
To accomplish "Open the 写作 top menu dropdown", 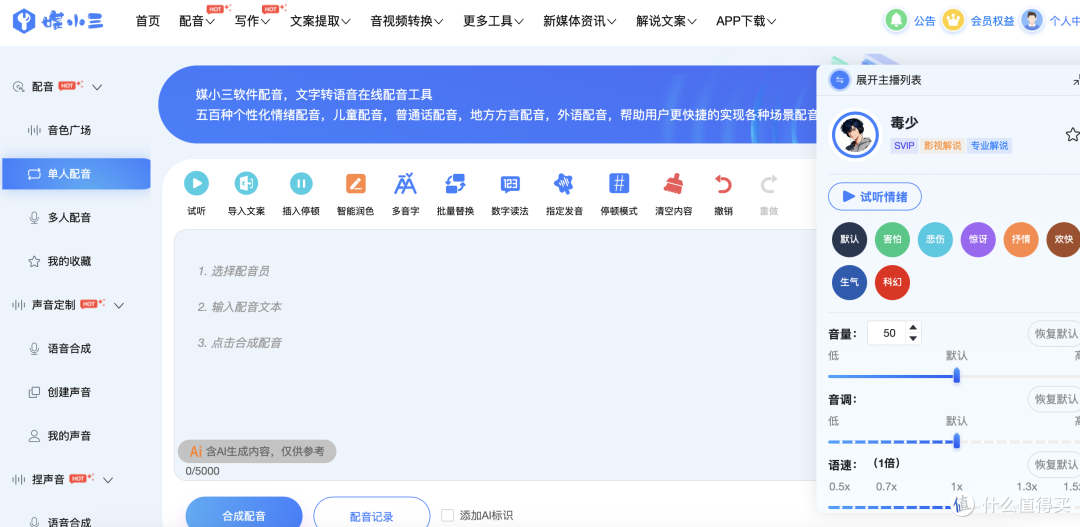I will [x=253, y=21].
